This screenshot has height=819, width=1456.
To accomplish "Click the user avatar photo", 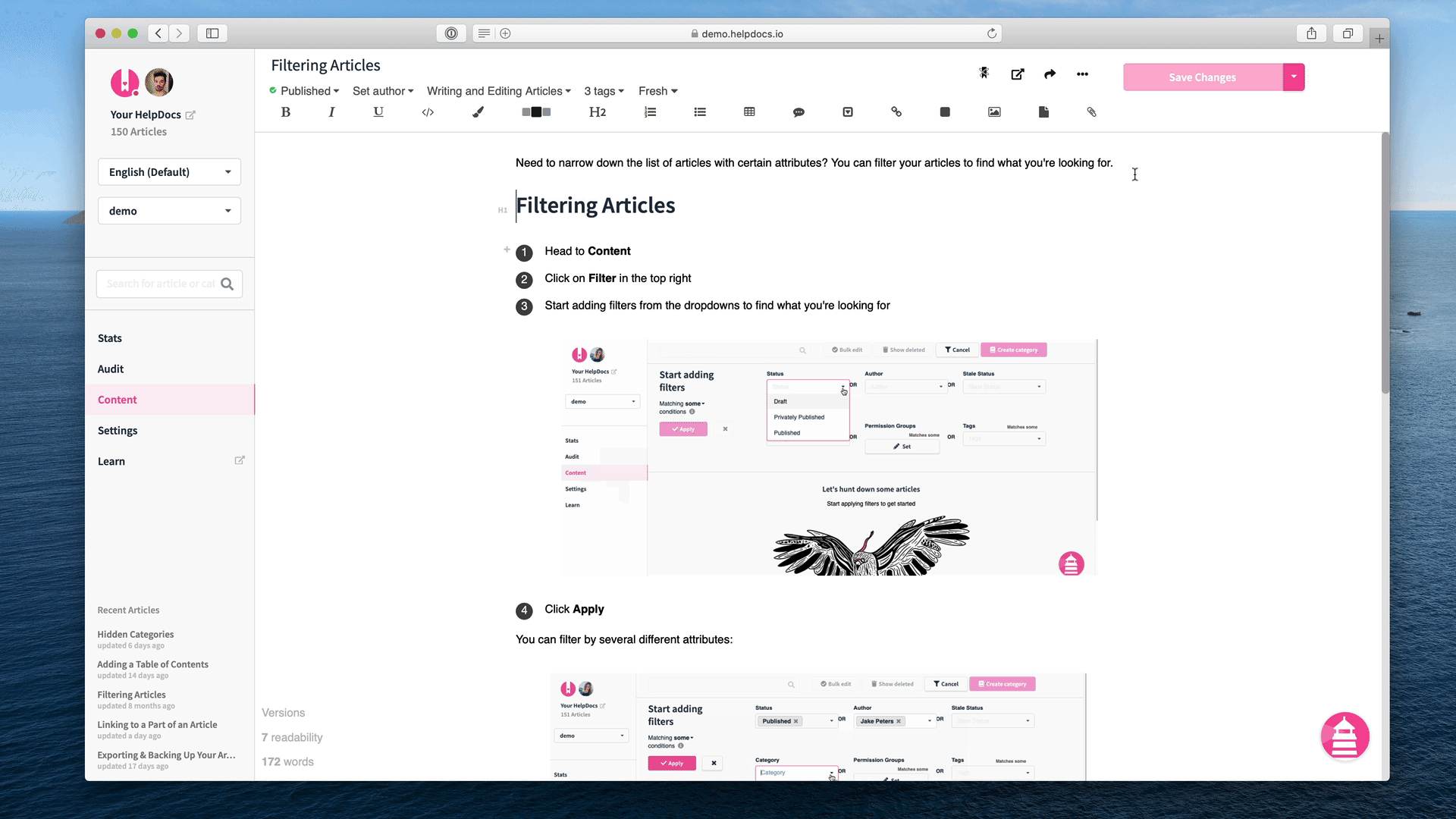I will [x=159, y=82].
